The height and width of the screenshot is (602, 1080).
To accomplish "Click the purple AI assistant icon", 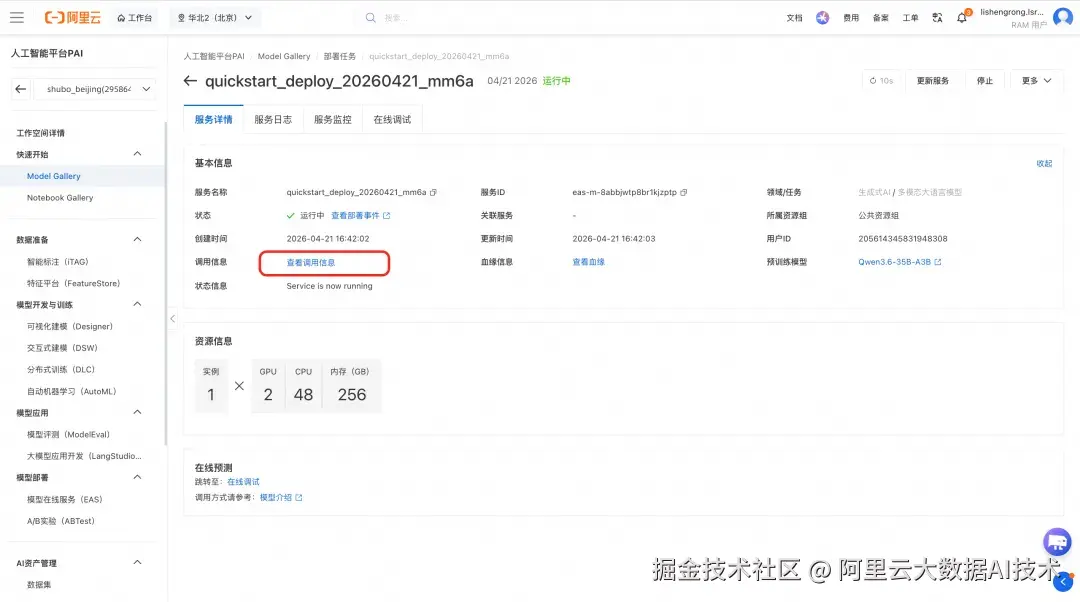I will 822,18.
